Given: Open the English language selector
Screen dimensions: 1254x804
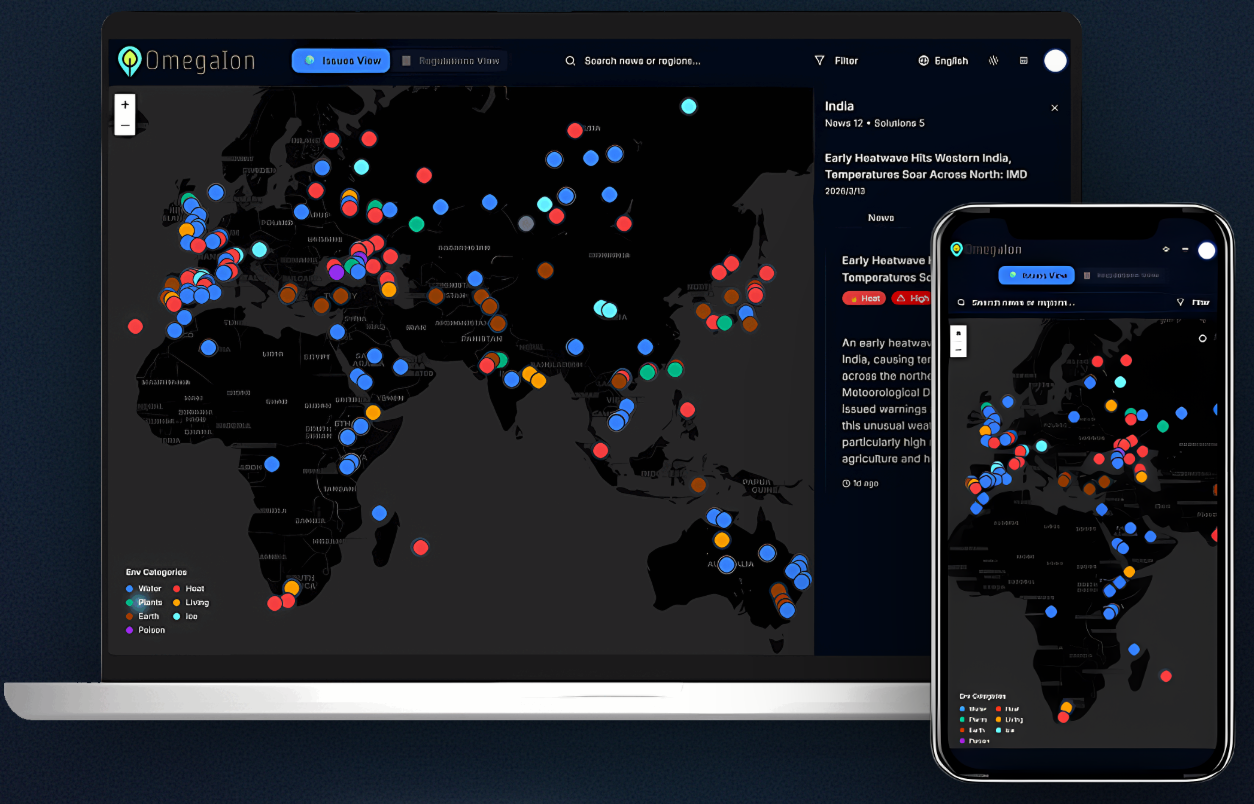Looking at the screenshot, I should [943, 61].
